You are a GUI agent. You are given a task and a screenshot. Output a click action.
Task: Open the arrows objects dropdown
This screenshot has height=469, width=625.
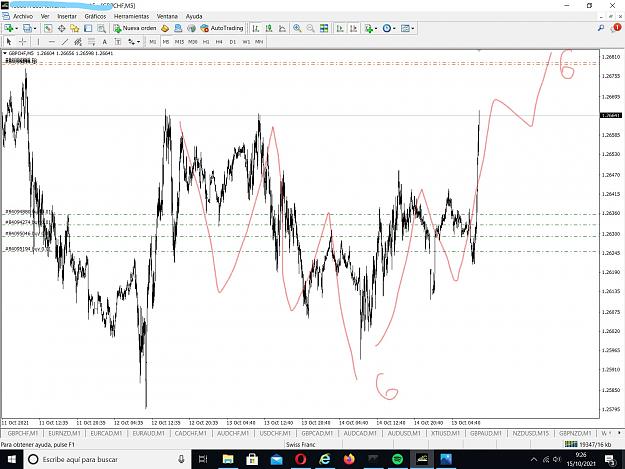coord(134,42)
